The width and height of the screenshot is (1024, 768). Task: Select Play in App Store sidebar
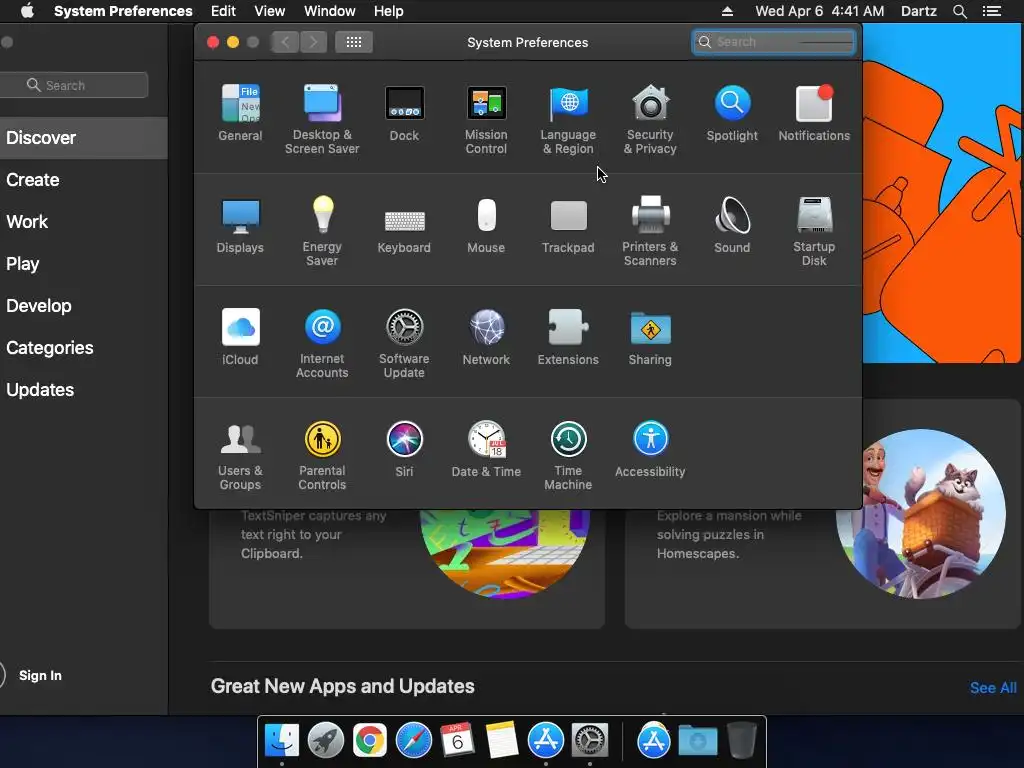(84, 264)
